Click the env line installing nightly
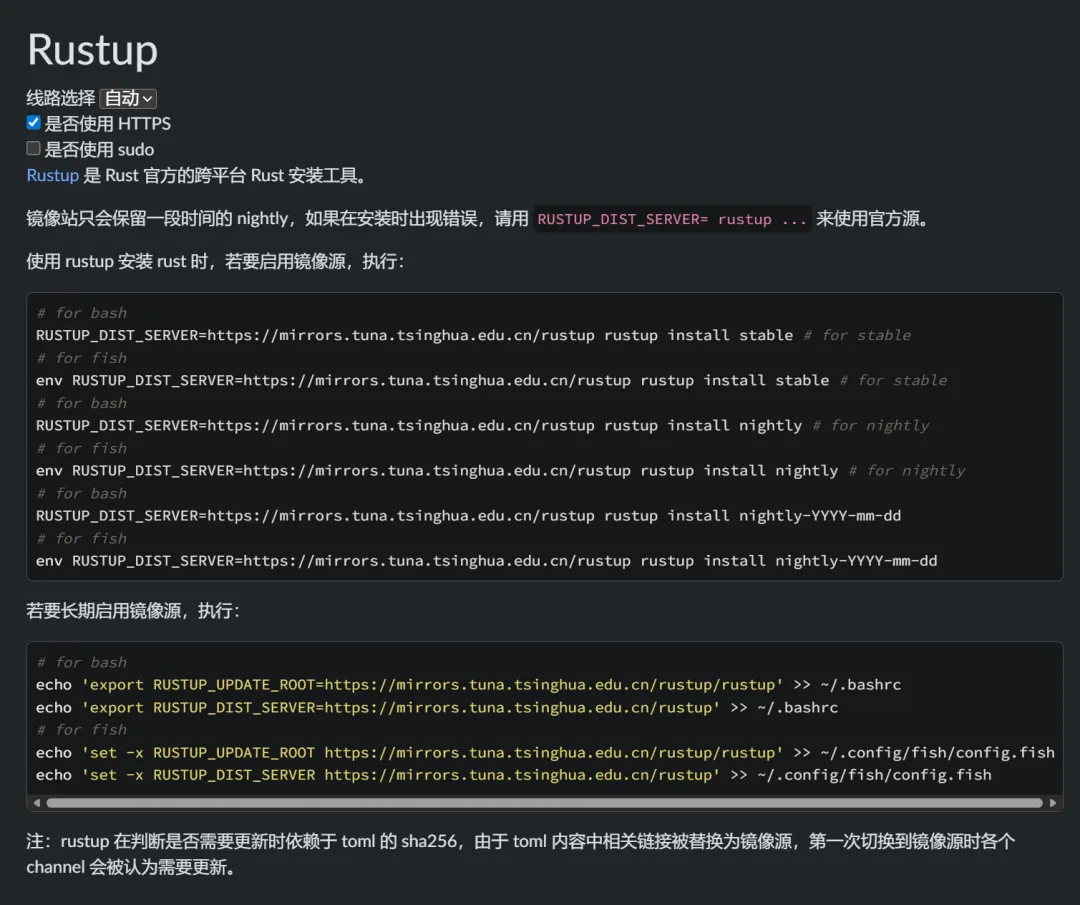Image resolution: width=1080 pixels, height=905 pixels. click(500, 470)
